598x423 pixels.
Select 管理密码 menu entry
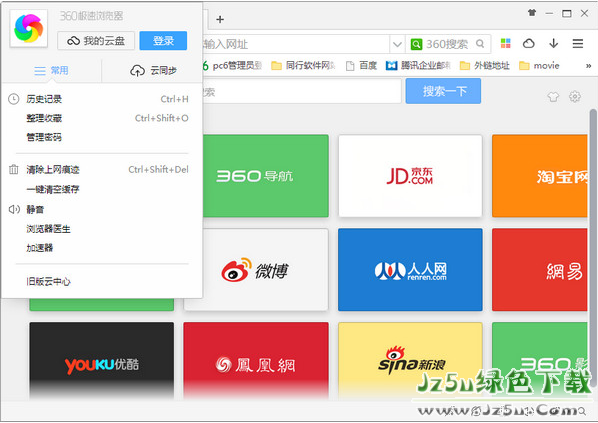(101, 137)
